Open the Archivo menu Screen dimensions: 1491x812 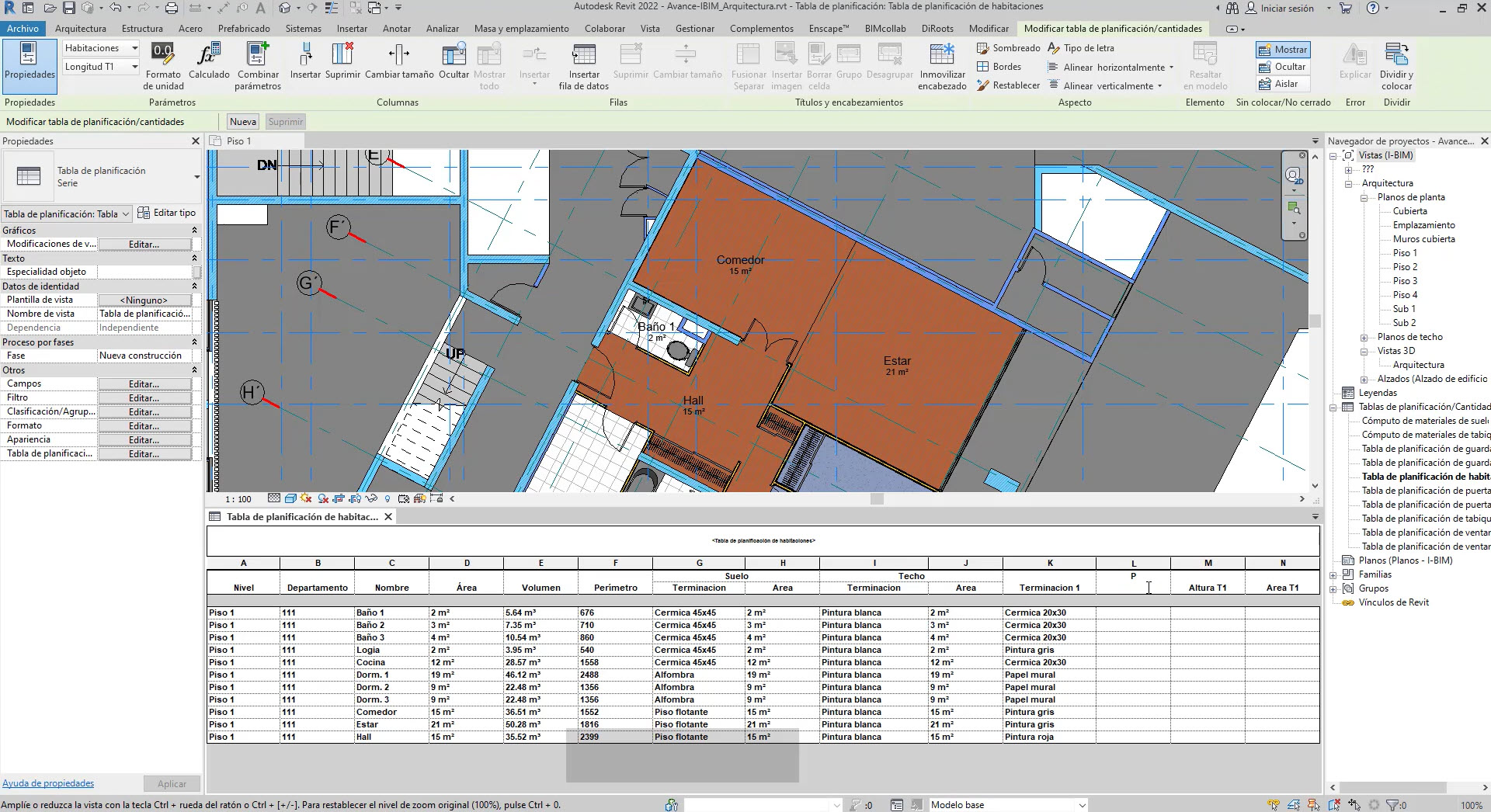click(23, 28)
